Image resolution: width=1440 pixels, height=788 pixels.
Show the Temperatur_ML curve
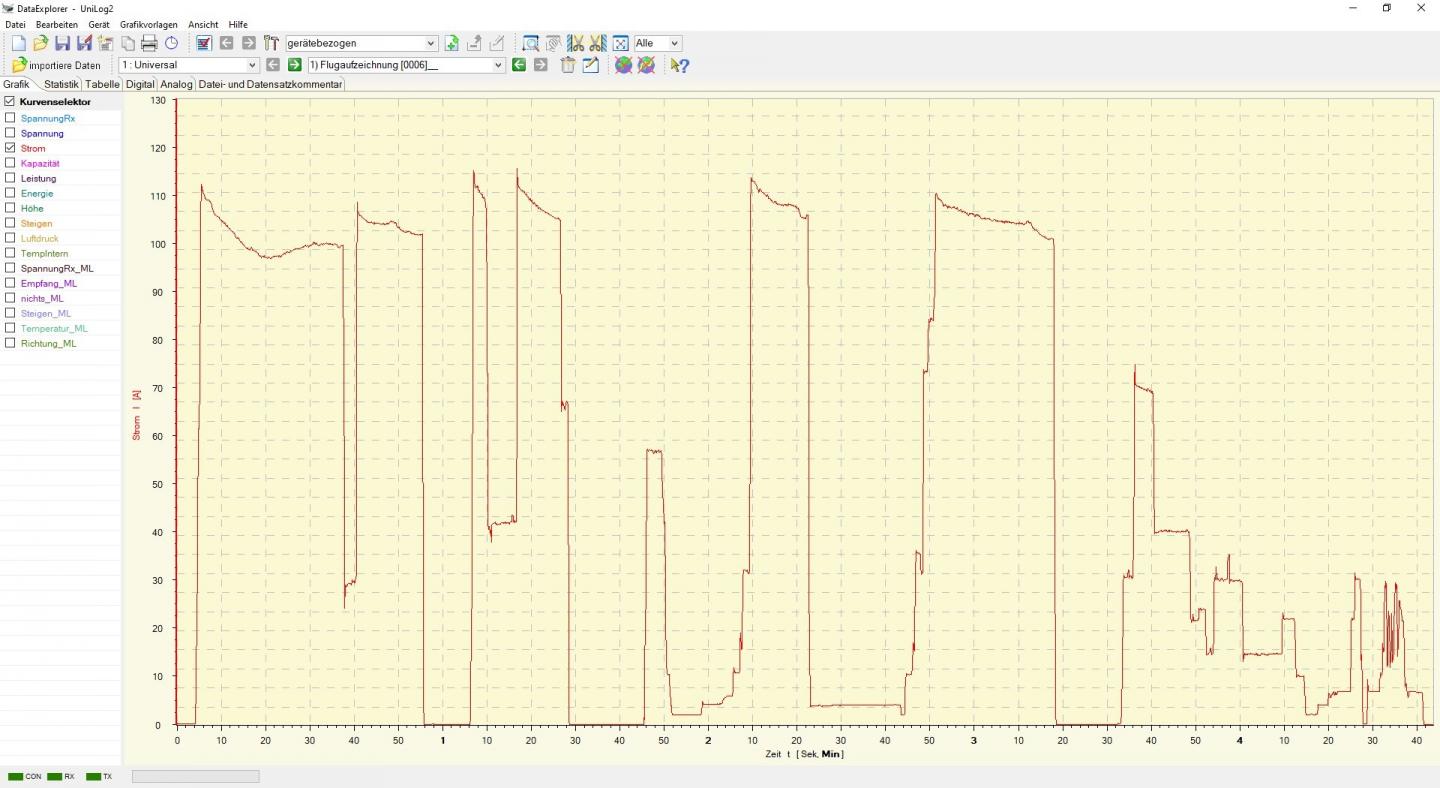pos(10,328)
